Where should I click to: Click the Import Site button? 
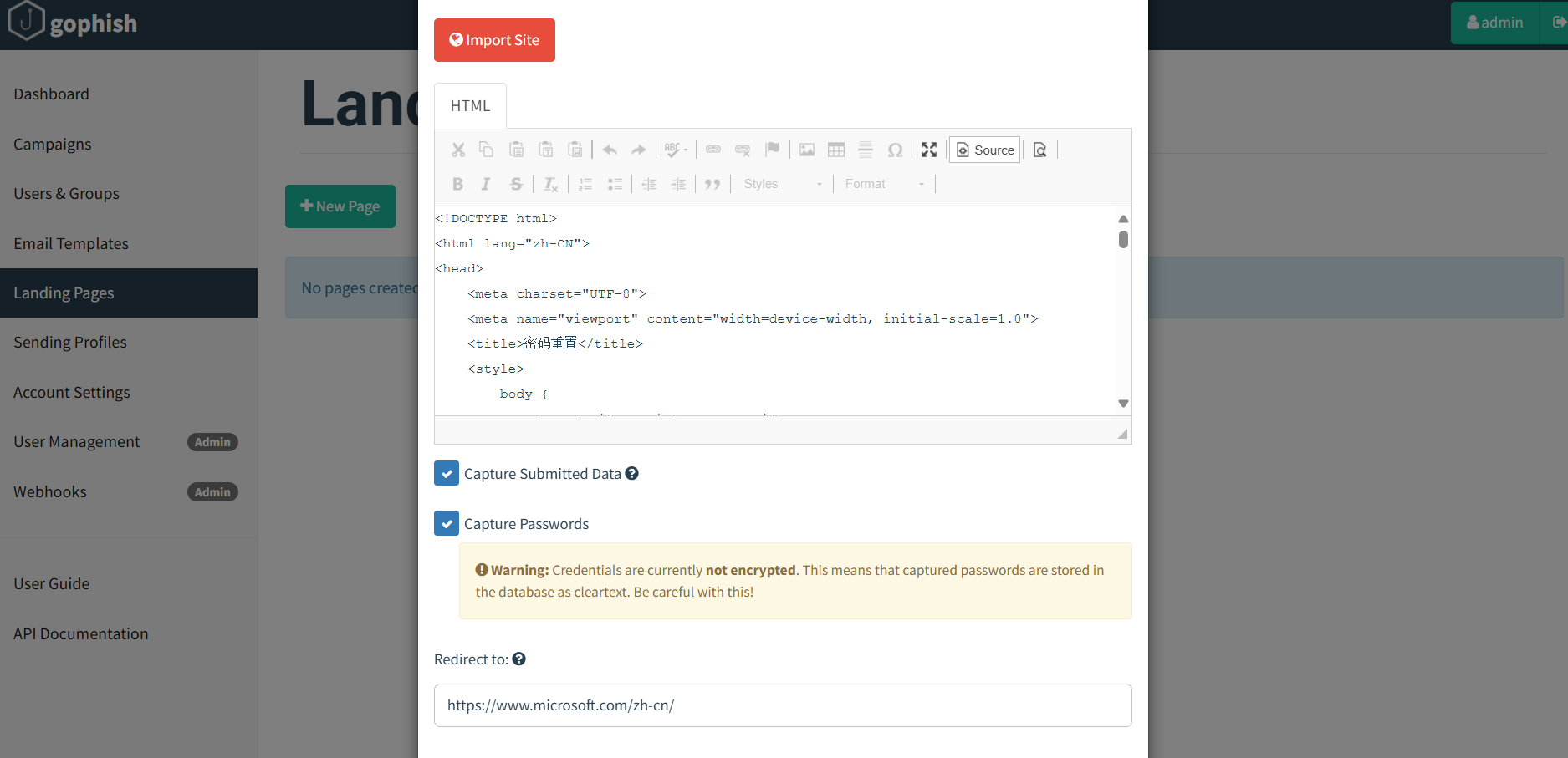tap(494, 40)
